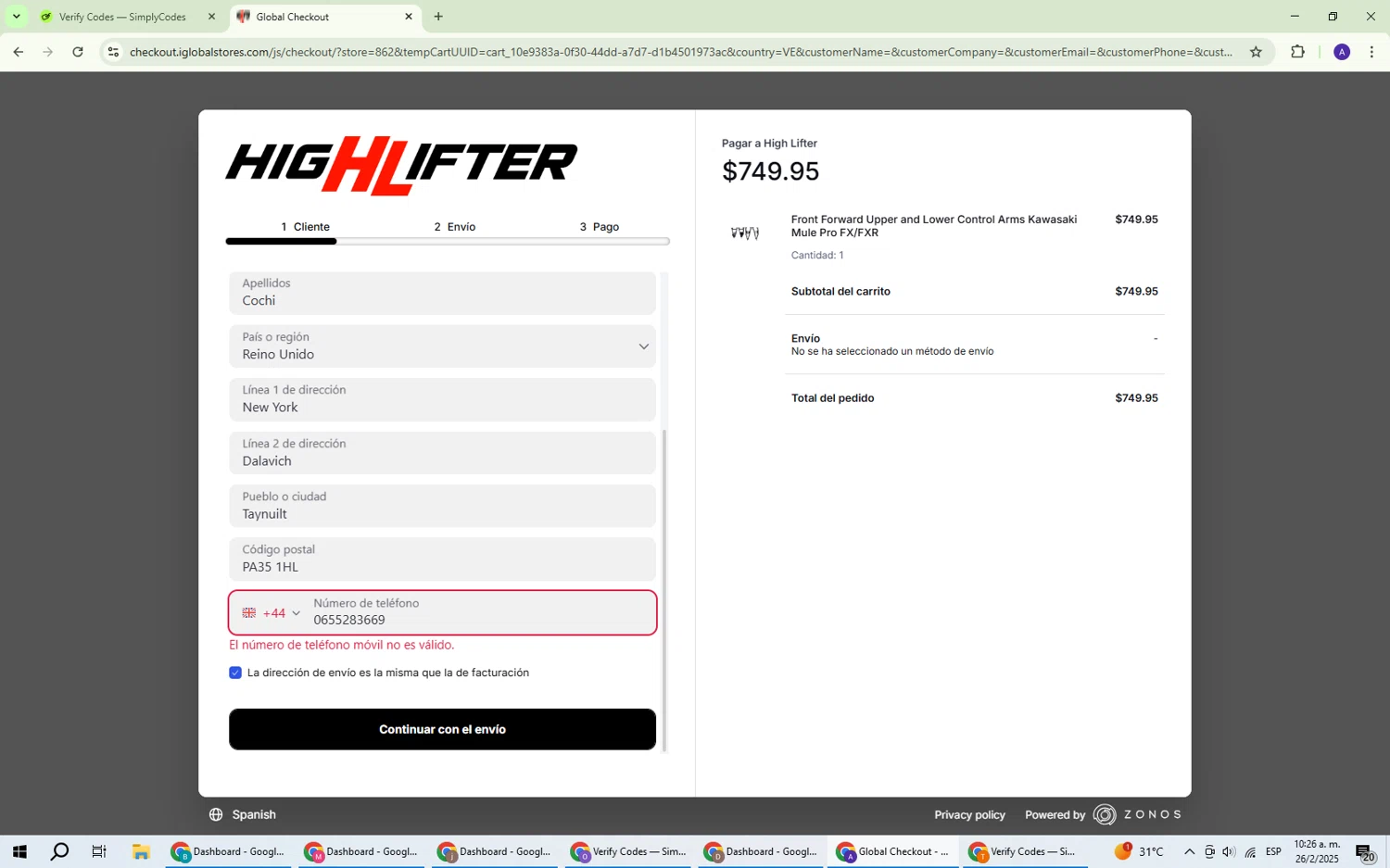Switch to the first Dashboard - Google Chrome window

[x=228, y=852]
